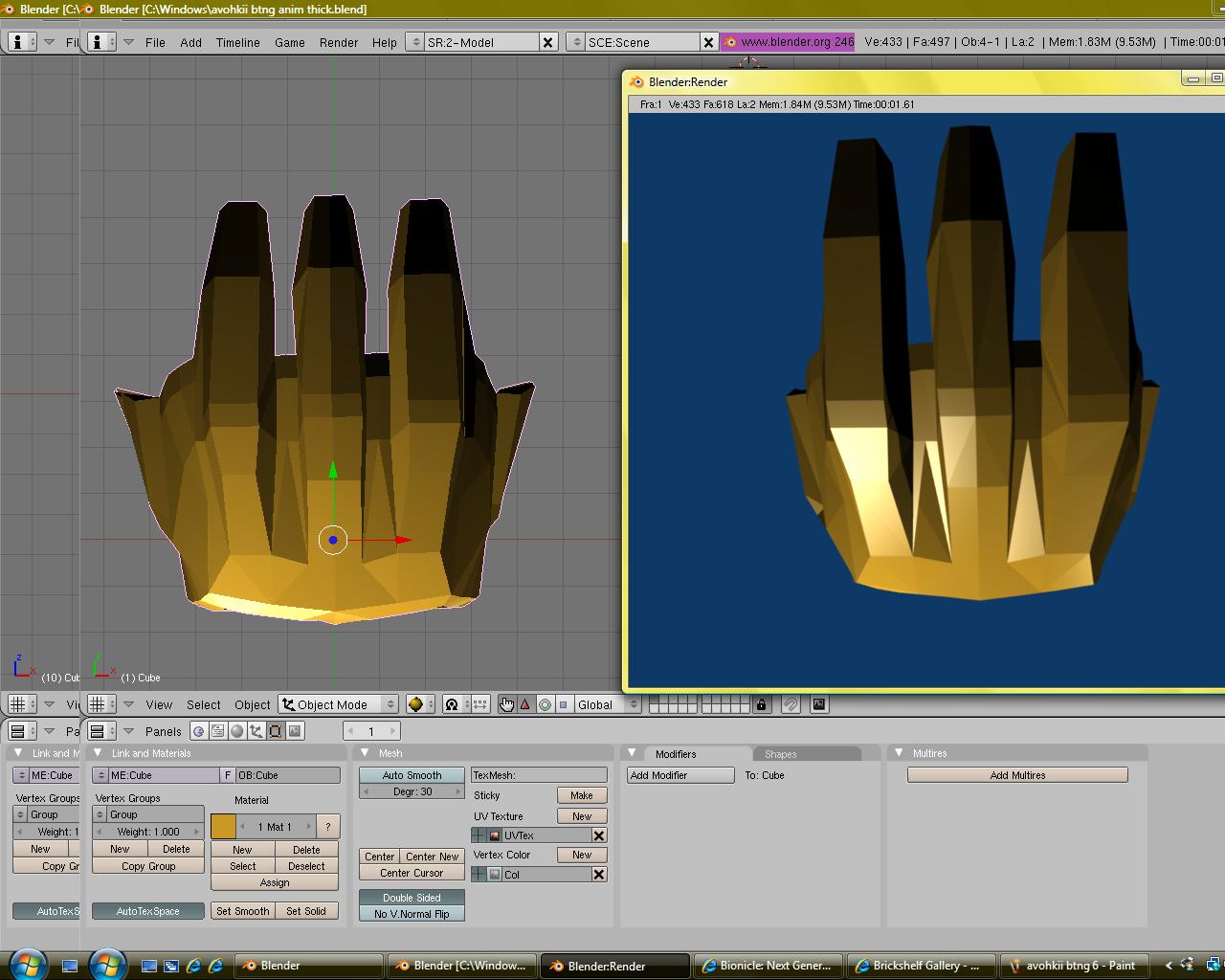
Task: Toggle the Auto Smooth option
Action: point(412,775)
